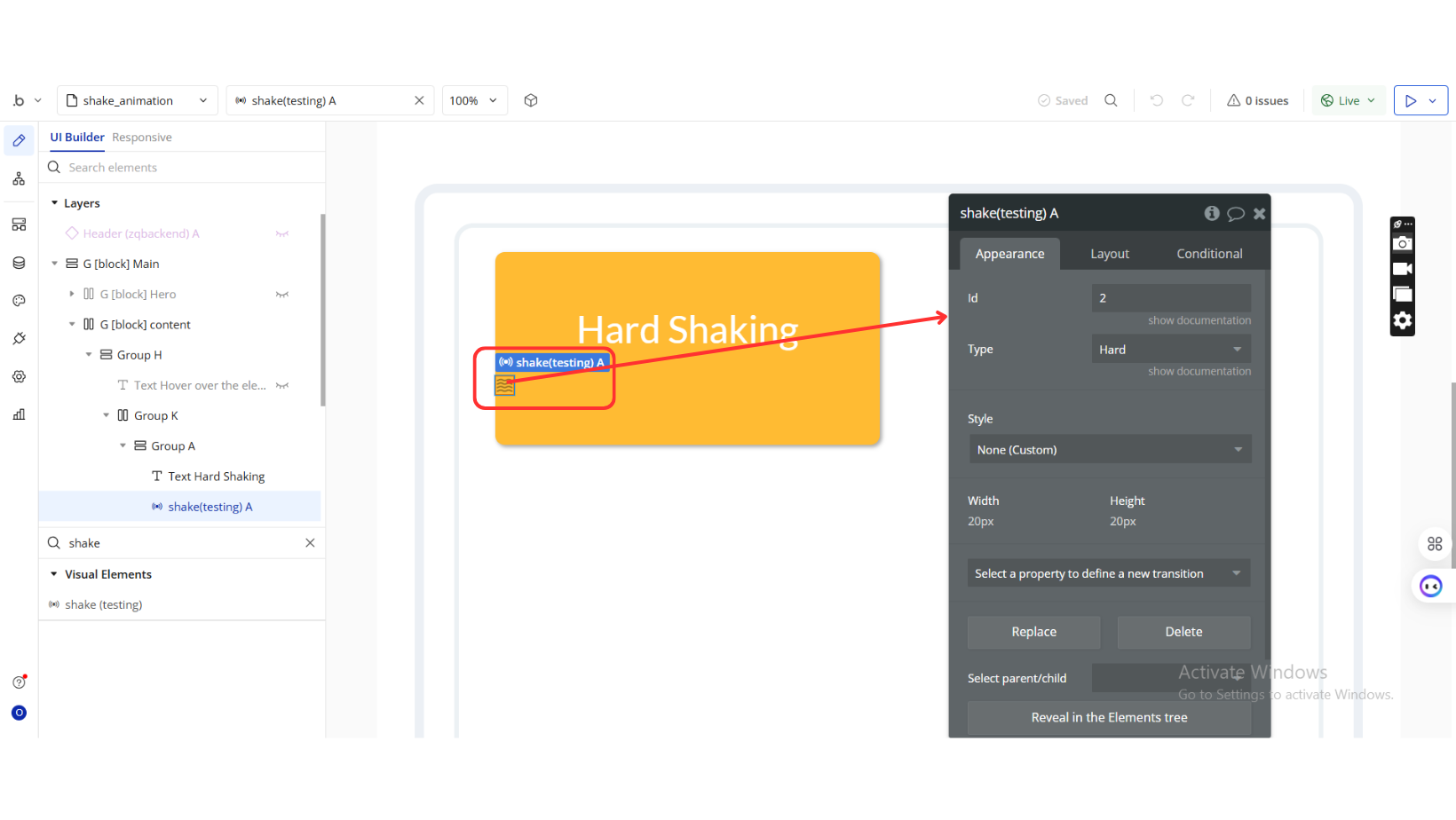Screen dimensions: 1456x820
Task: Click the video record icon in floating toolbar
Action: click(x=1403, y=269)
